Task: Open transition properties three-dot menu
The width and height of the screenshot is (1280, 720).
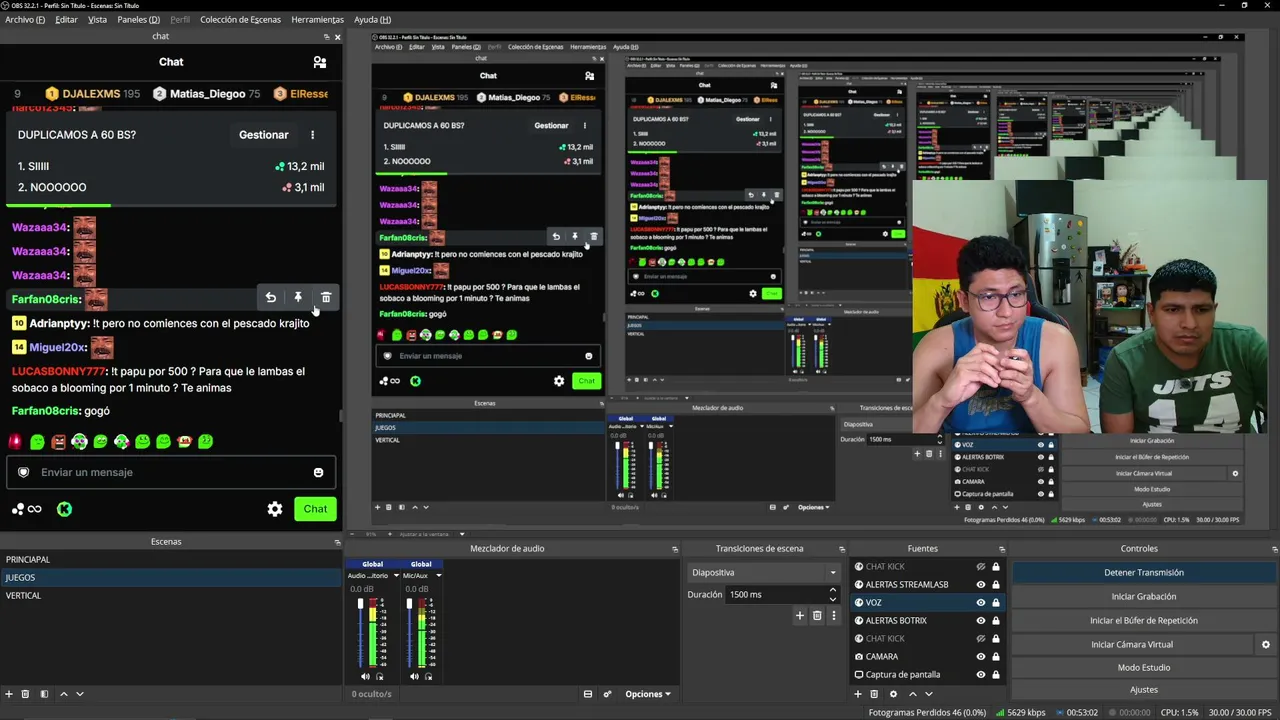Action: 833,616
